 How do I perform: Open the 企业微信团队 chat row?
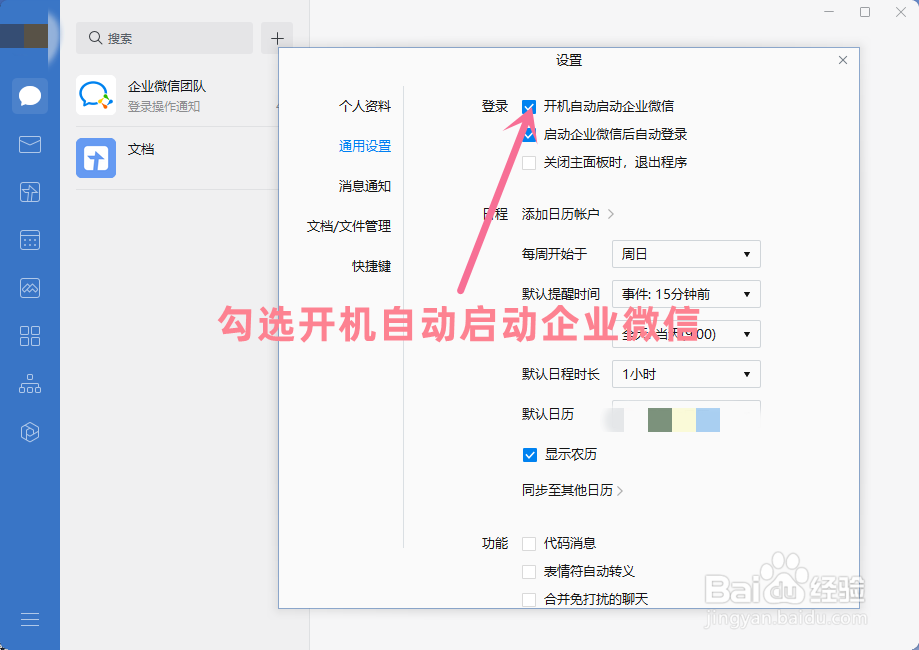(177, 95)
